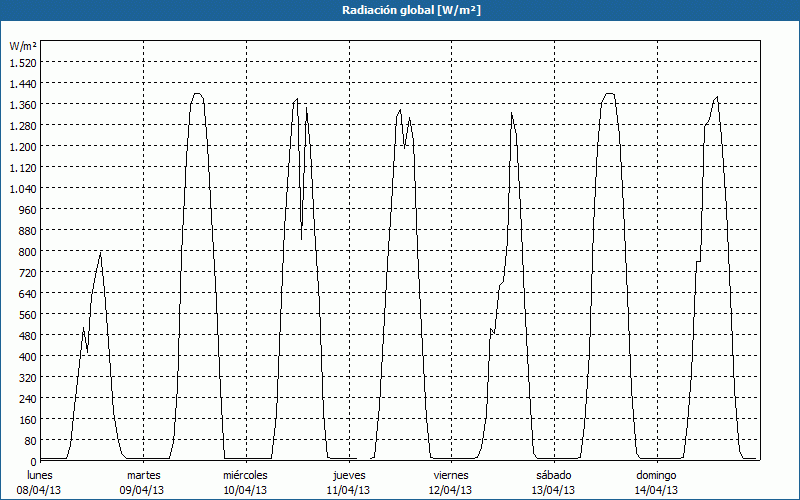
Task: Click the 'Radiación global [W/m²]' chart title
Action: pos(400,10)
